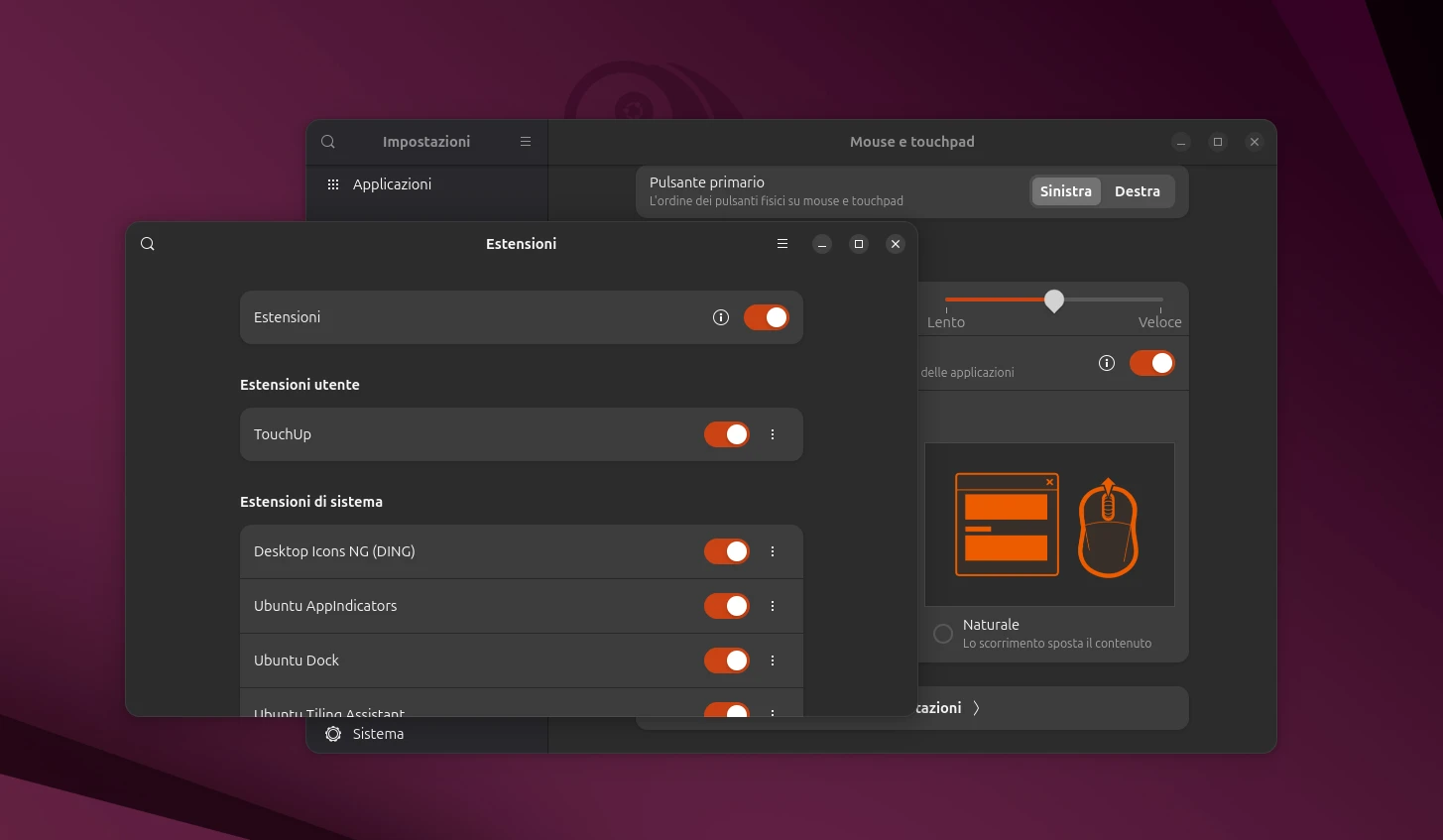Open options menu for Ubuntu Dock
This screenshot has width=1443, height=840.
(773, 660)
